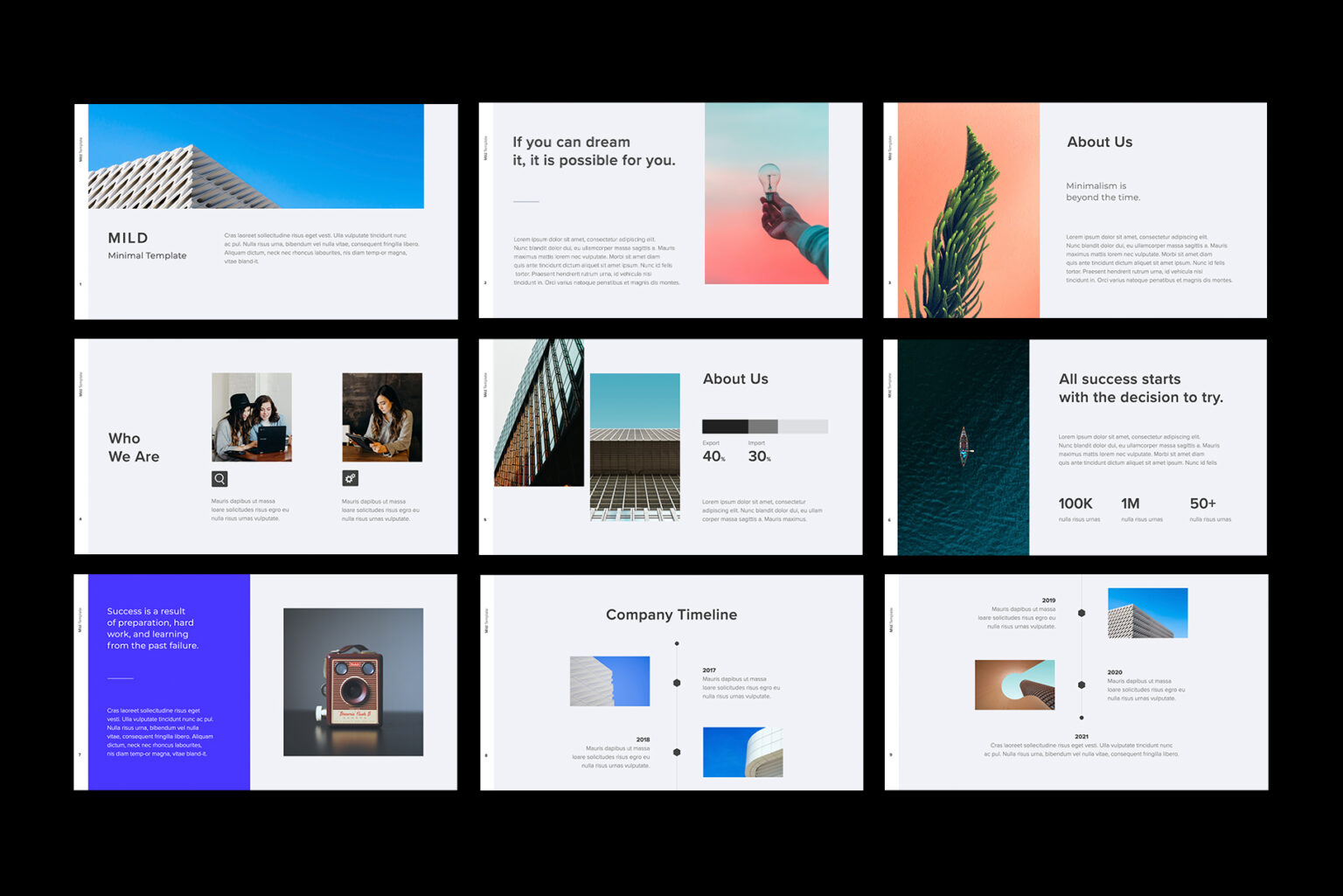Click the 'Who We Are' heading
Image resolution: width=1343 pixels, height=896 pixels.
134,448
